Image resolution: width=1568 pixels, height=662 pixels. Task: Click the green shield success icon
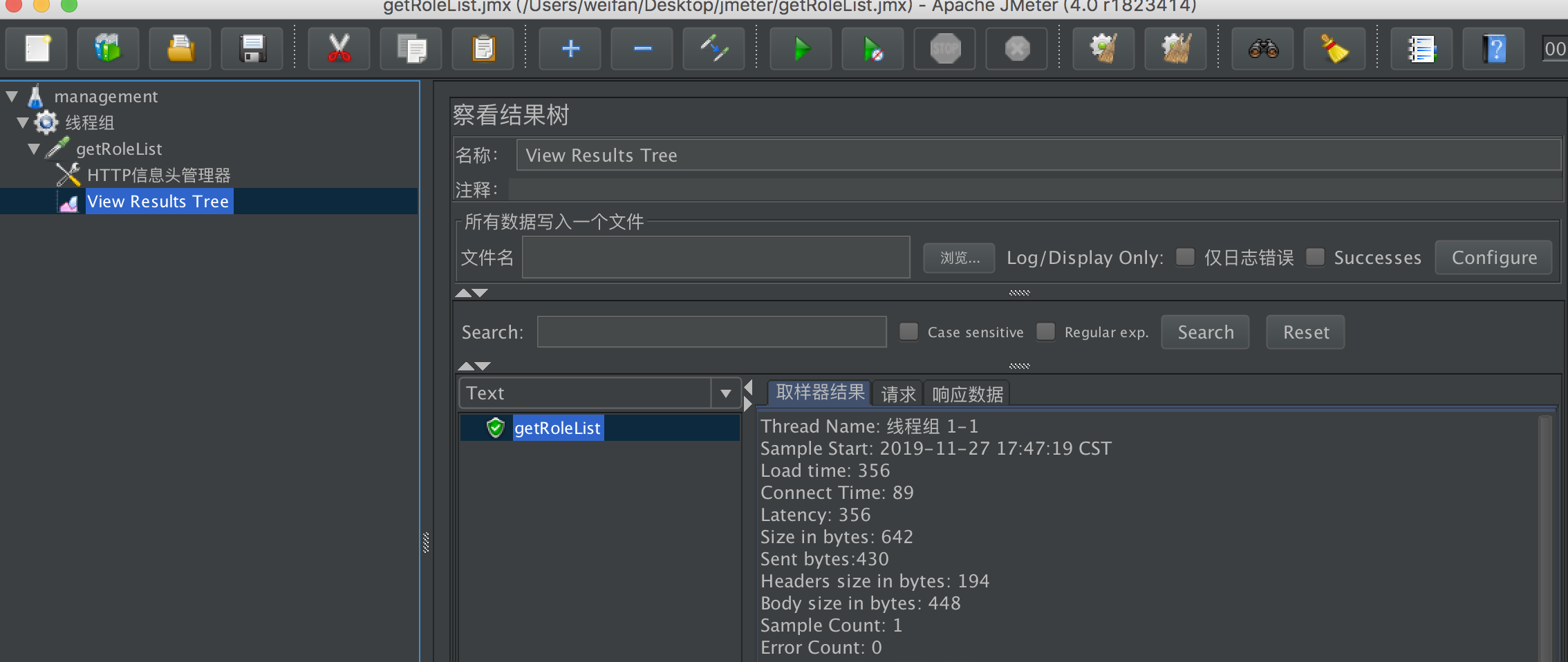pyautogui.click(x=495, y=428)
